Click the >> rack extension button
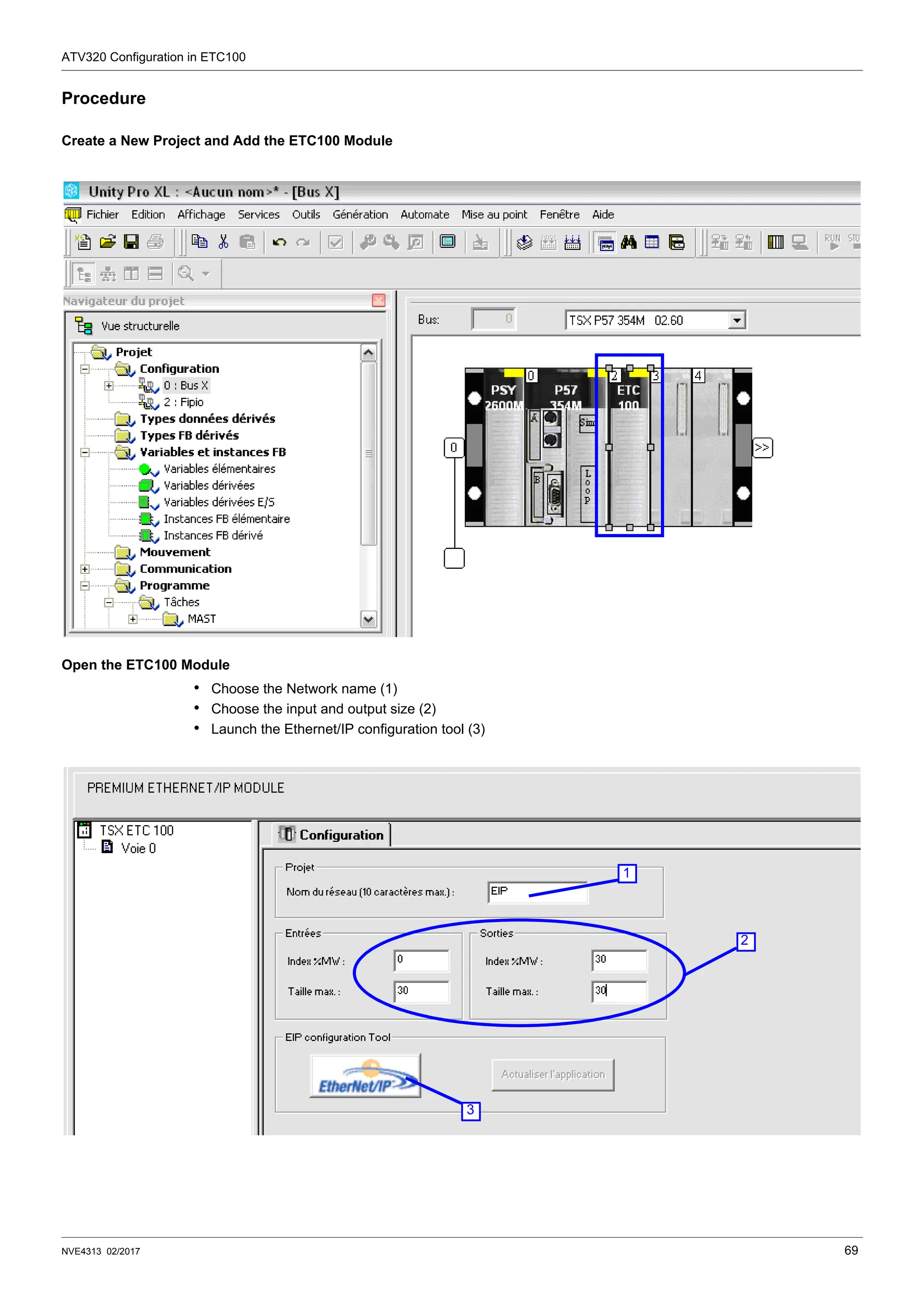This screenshot has width=924, height=1308. point(762,448)
